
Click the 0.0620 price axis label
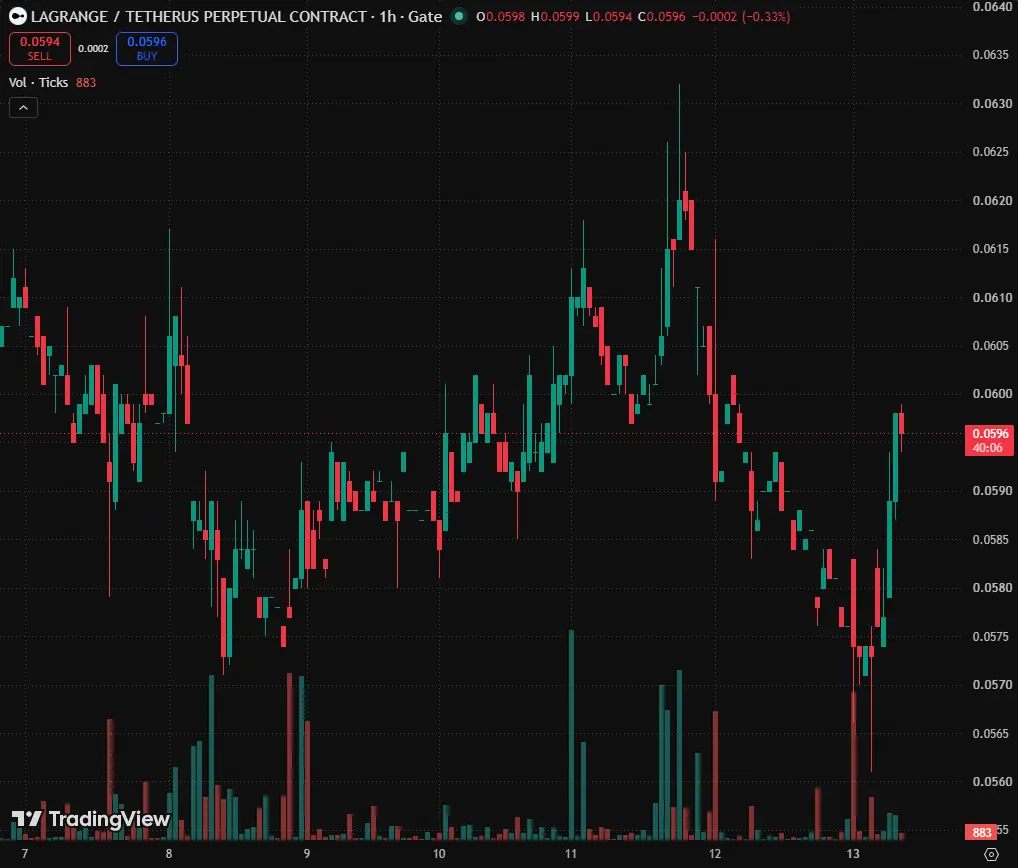[992, 201]
